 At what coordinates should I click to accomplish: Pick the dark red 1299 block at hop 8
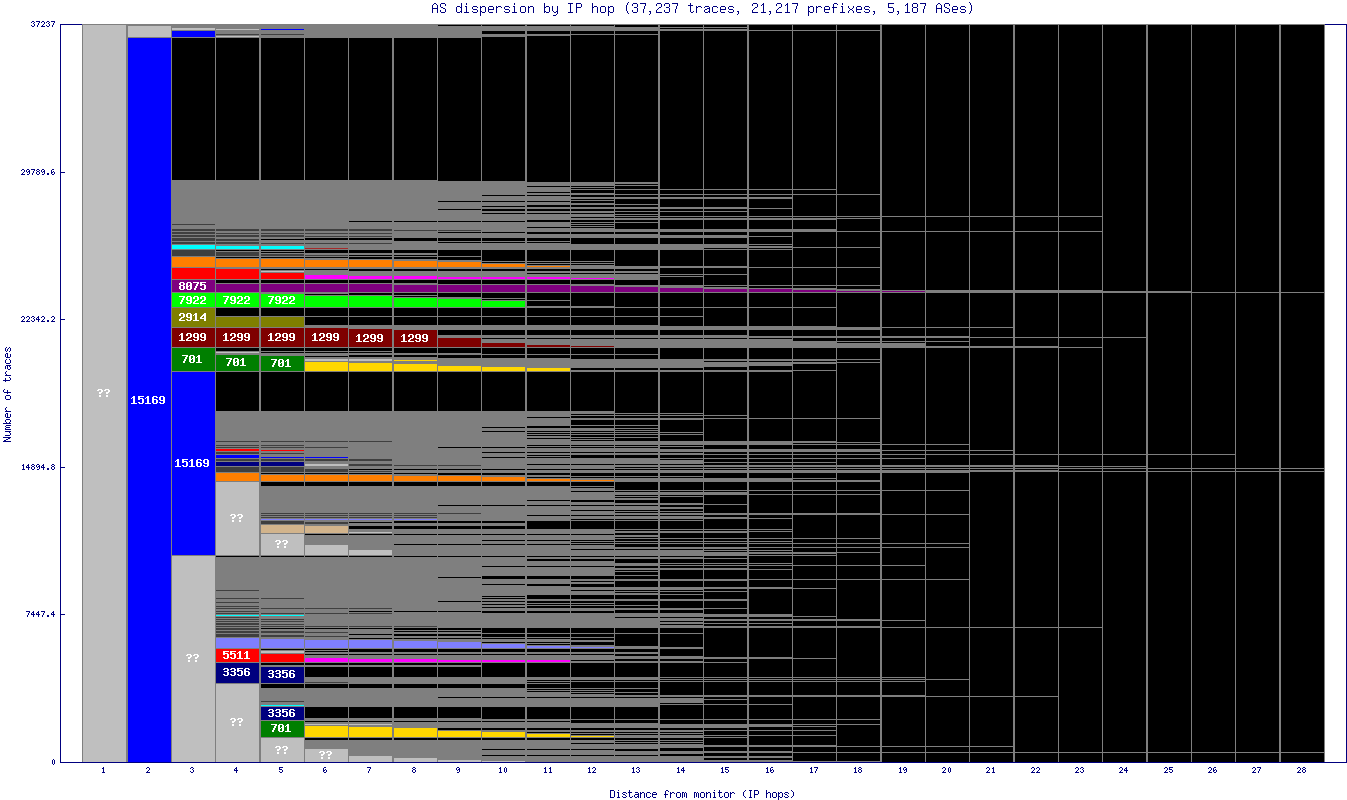(414, 338)
